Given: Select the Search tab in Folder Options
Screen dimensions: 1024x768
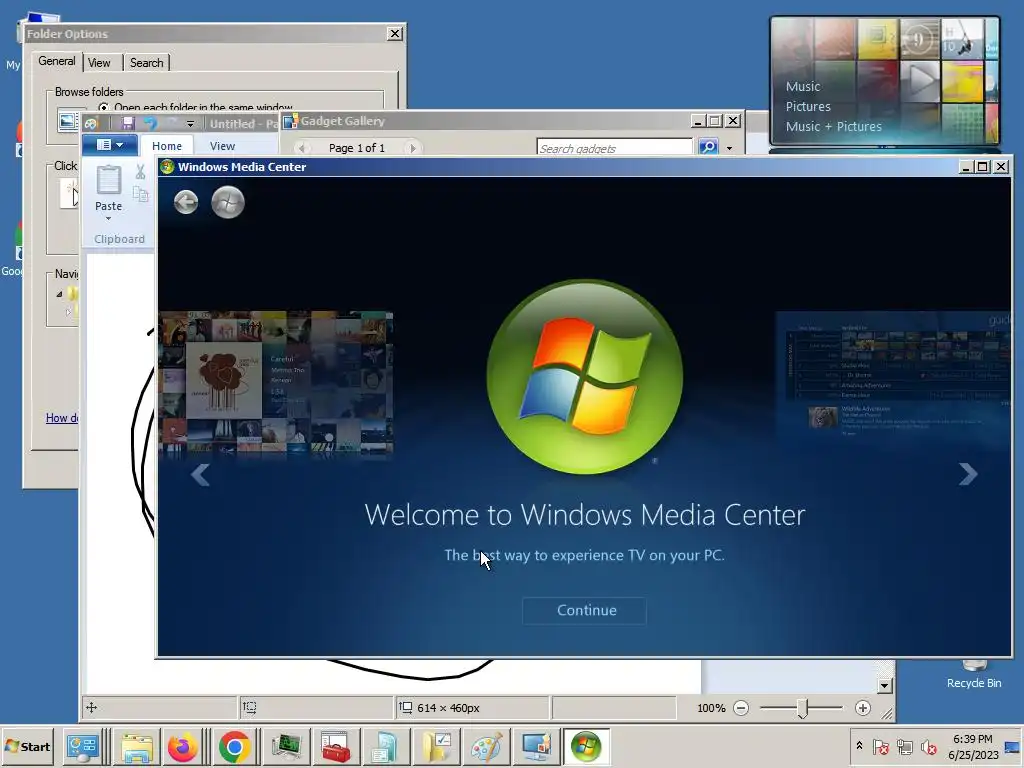Looking at the screenshot, I should 146,63.
